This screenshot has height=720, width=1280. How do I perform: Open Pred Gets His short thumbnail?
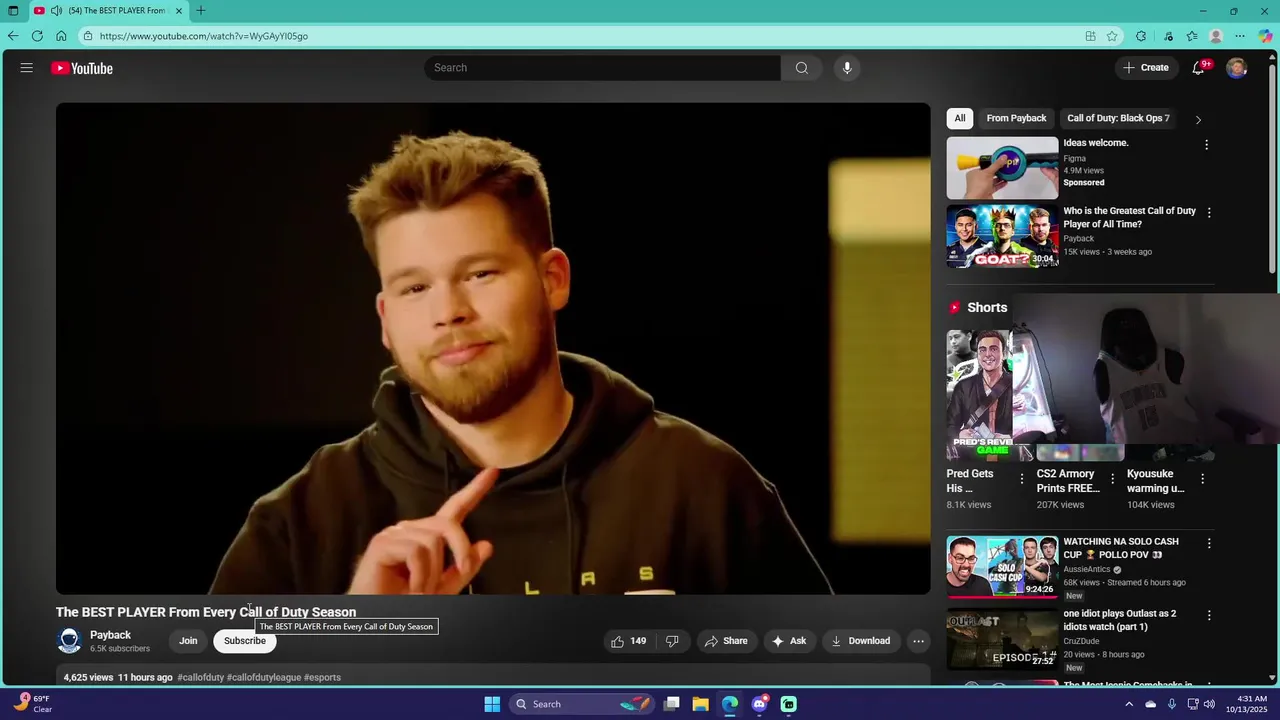tap(979, 395)
